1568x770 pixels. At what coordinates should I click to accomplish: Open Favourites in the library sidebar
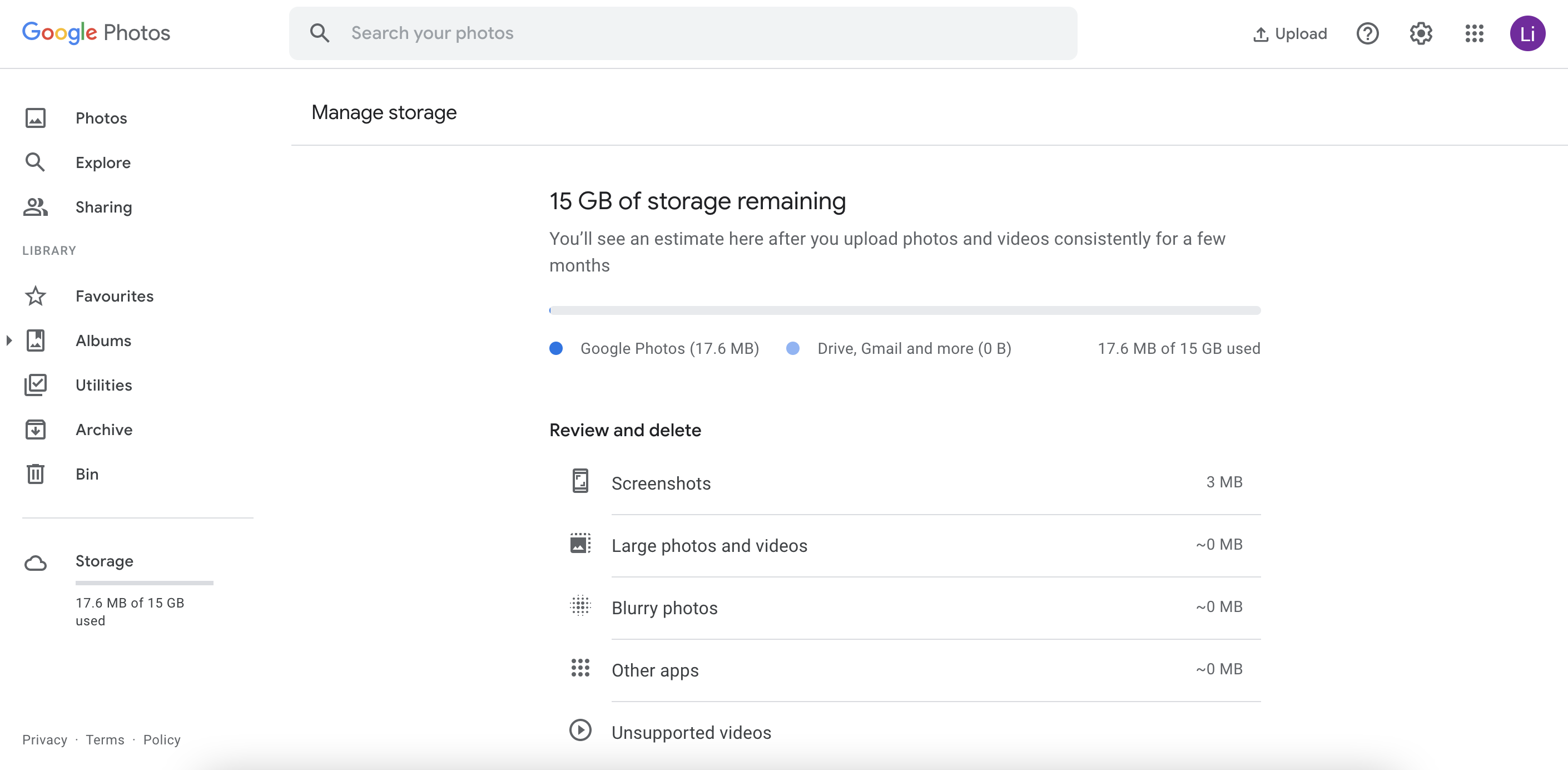click(115, 296)
